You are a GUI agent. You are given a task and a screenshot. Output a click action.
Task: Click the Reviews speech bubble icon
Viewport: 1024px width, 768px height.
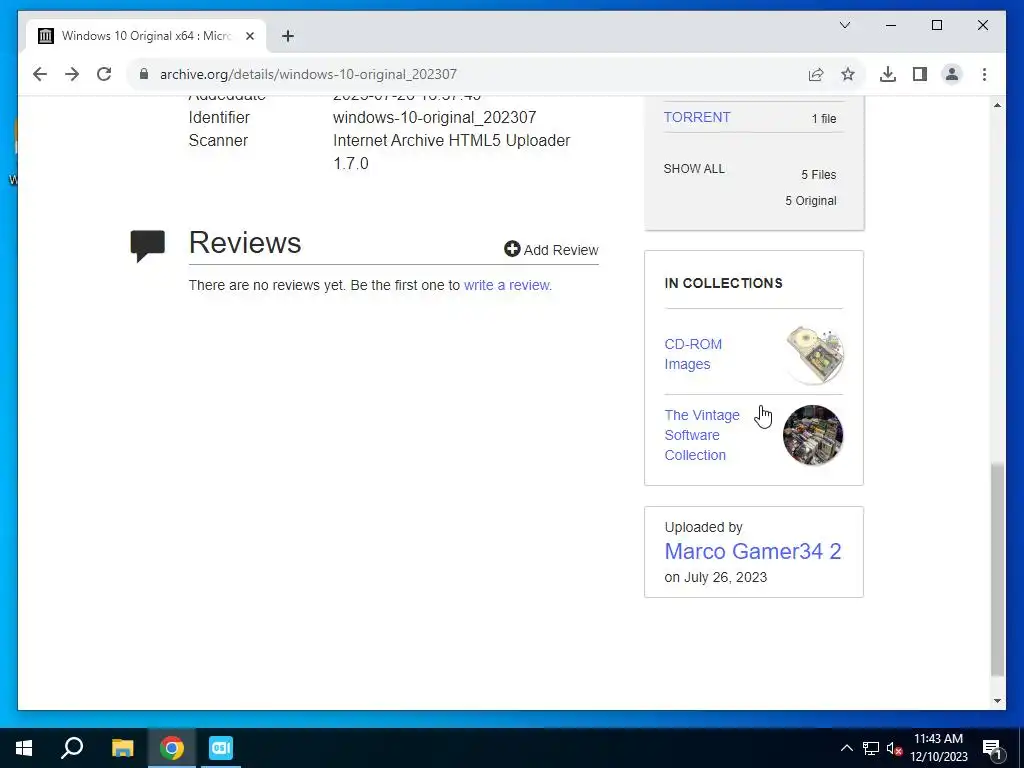click(148, 246)
